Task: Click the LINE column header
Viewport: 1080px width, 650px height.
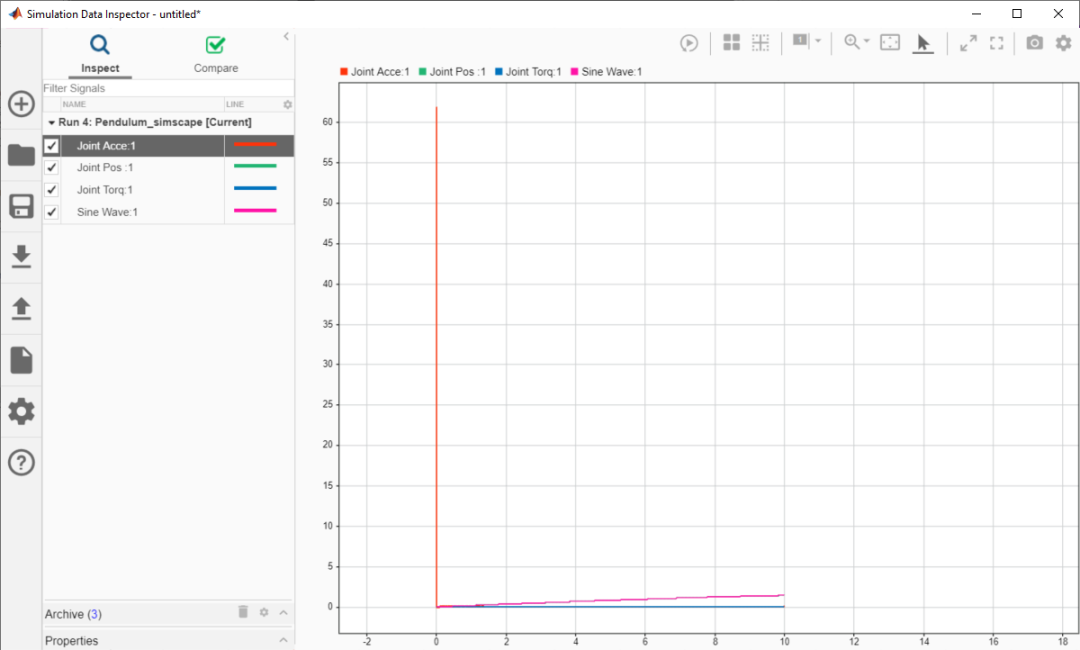Action: click(x=235, y=105)
